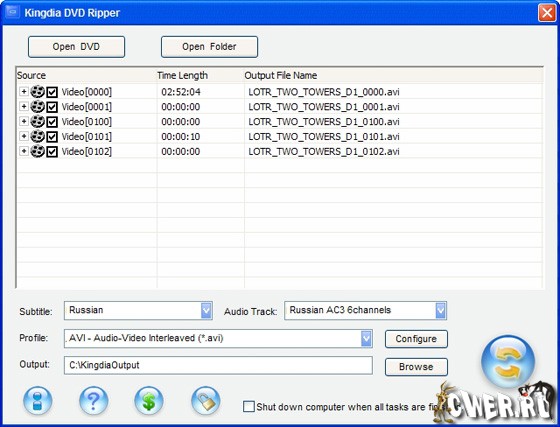Click the Open DVD button
Image resolution: width=560 pixels, height=427 pixels.
click(x=76, y=47)
